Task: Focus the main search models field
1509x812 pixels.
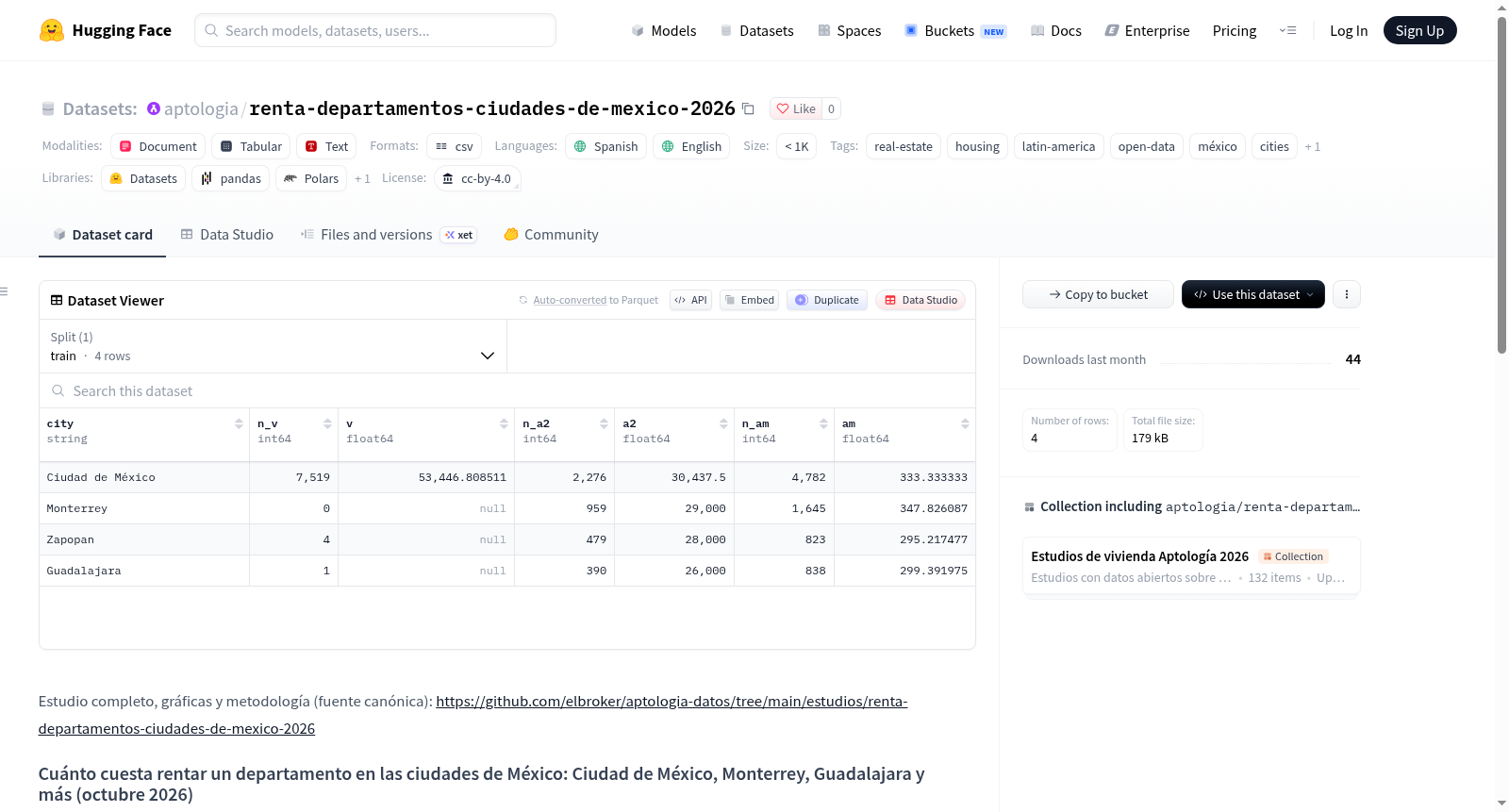Action: [x=375, y=30]
